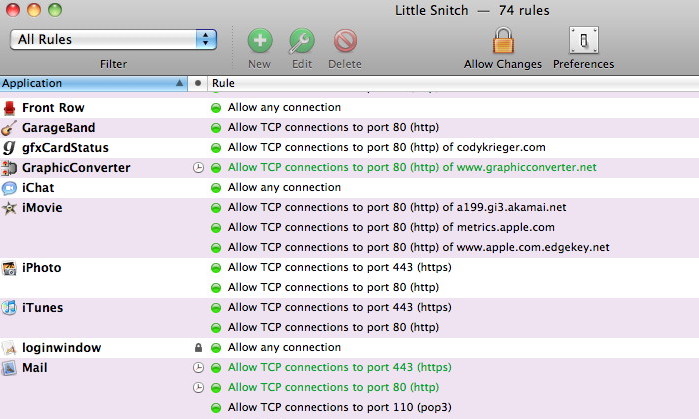Select Mail's port 110 (pop3) rule
Viewport: 699px width, 419px height.
(340, 407)
